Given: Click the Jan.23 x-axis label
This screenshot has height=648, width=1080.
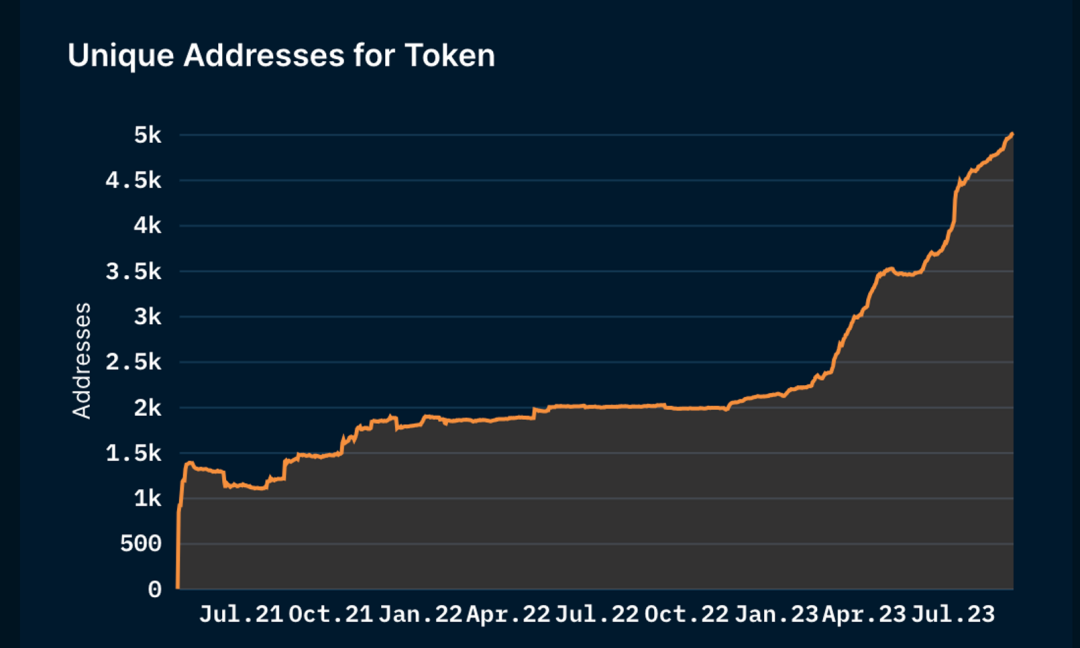Looking at the screenshot, I should tap(775, 615).
